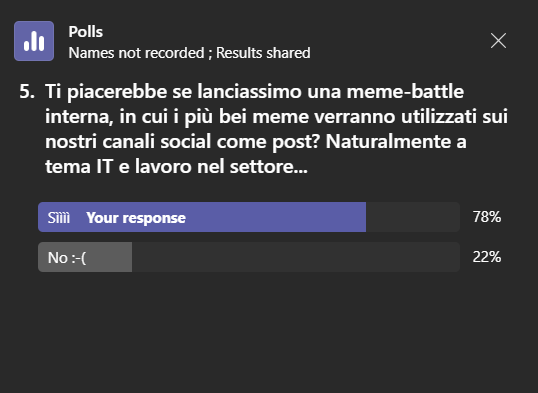Click the "Results shared" status text
Image resolution: width=538 pixels, height=393 pixels.
(x=263, y=53)
